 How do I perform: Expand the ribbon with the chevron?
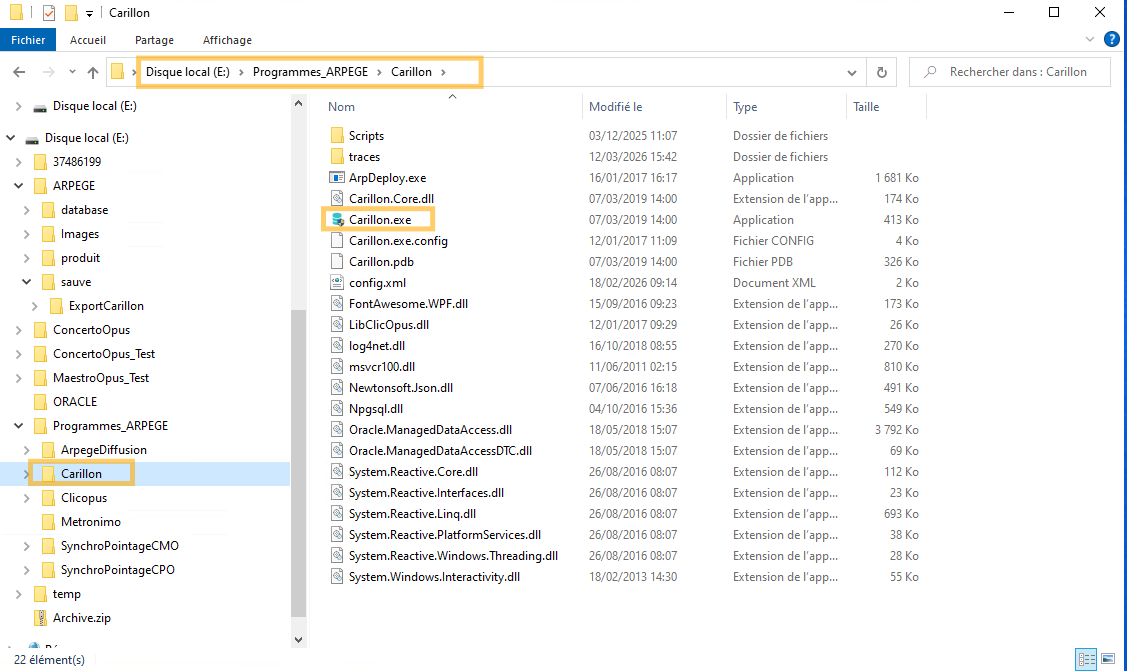click(x=1090, y=40)
